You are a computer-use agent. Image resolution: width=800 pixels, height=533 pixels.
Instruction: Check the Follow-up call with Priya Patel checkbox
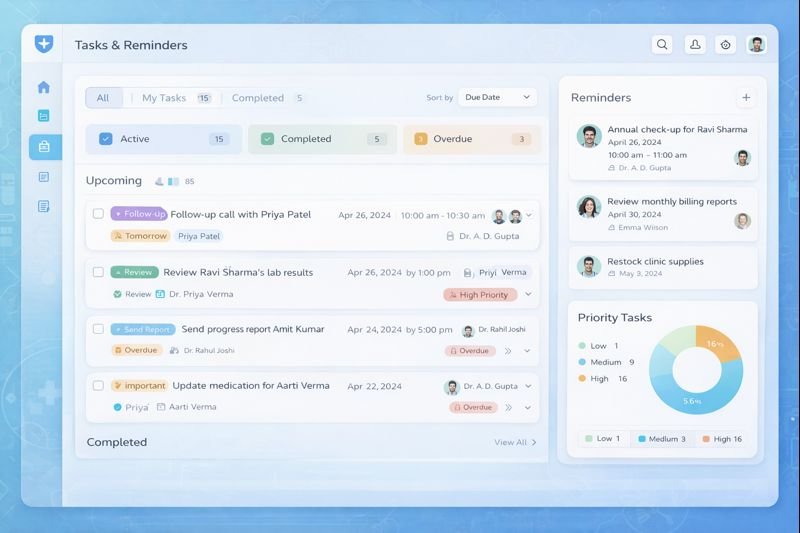pos(98,214)
